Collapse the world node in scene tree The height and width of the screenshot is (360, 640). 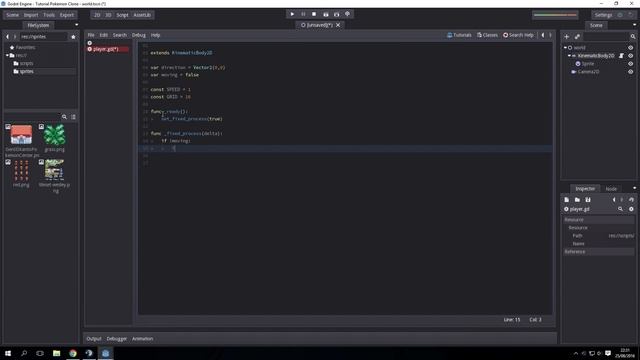coord(565,48)
